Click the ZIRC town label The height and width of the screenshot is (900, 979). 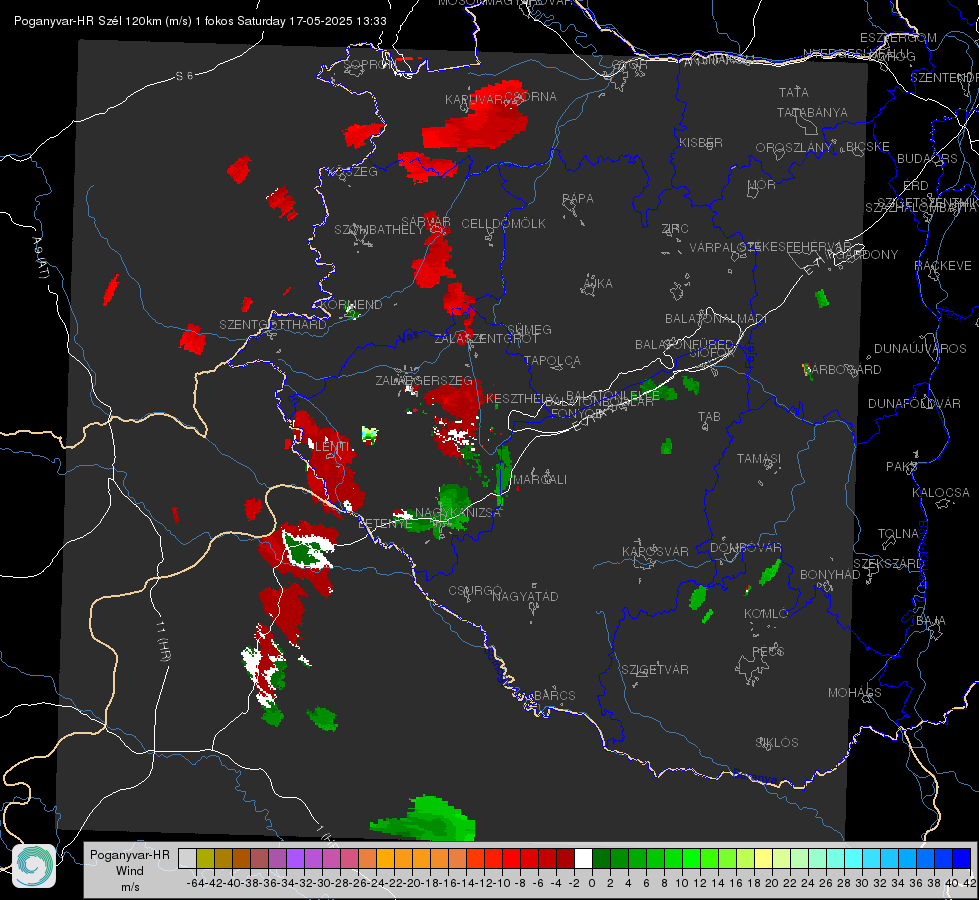click(675, 229)
